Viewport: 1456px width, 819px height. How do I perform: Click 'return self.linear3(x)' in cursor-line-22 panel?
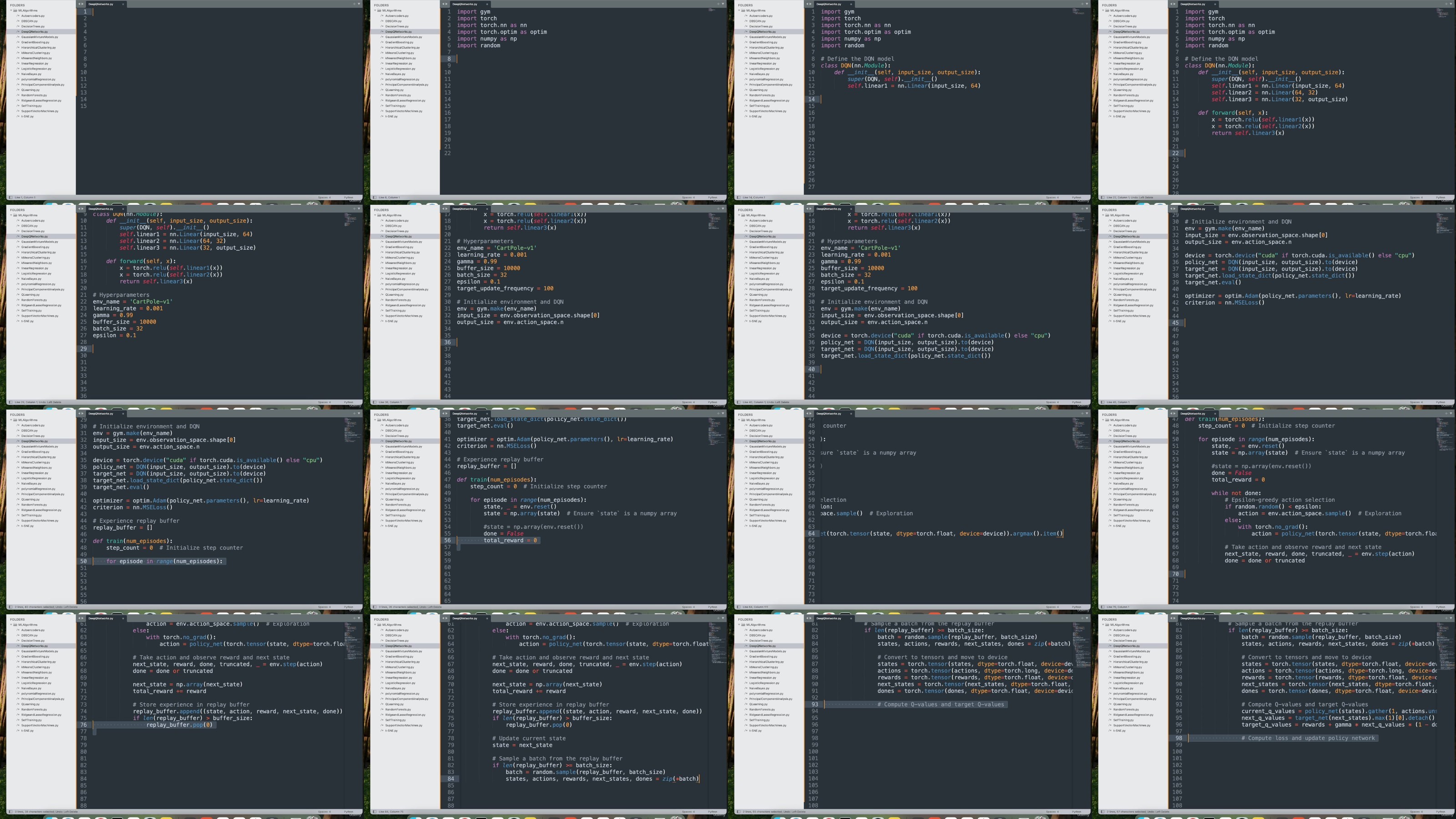pos(1248,133)
